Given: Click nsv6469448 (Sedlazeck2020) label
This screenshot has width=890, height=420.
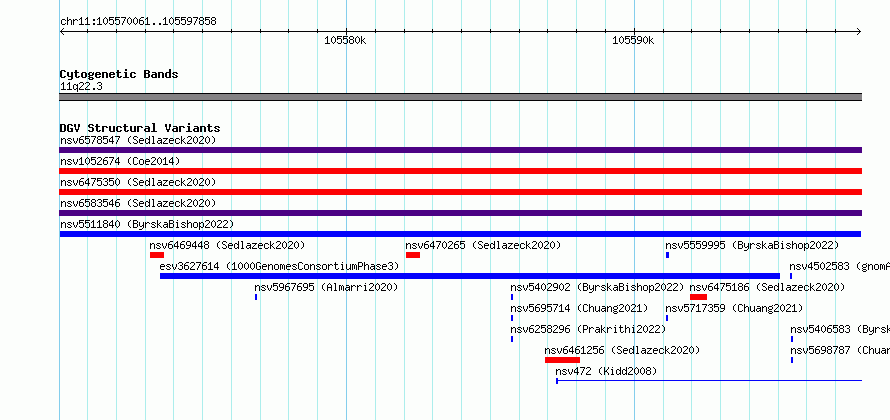Looking at the screenshot, I should 227,245.
